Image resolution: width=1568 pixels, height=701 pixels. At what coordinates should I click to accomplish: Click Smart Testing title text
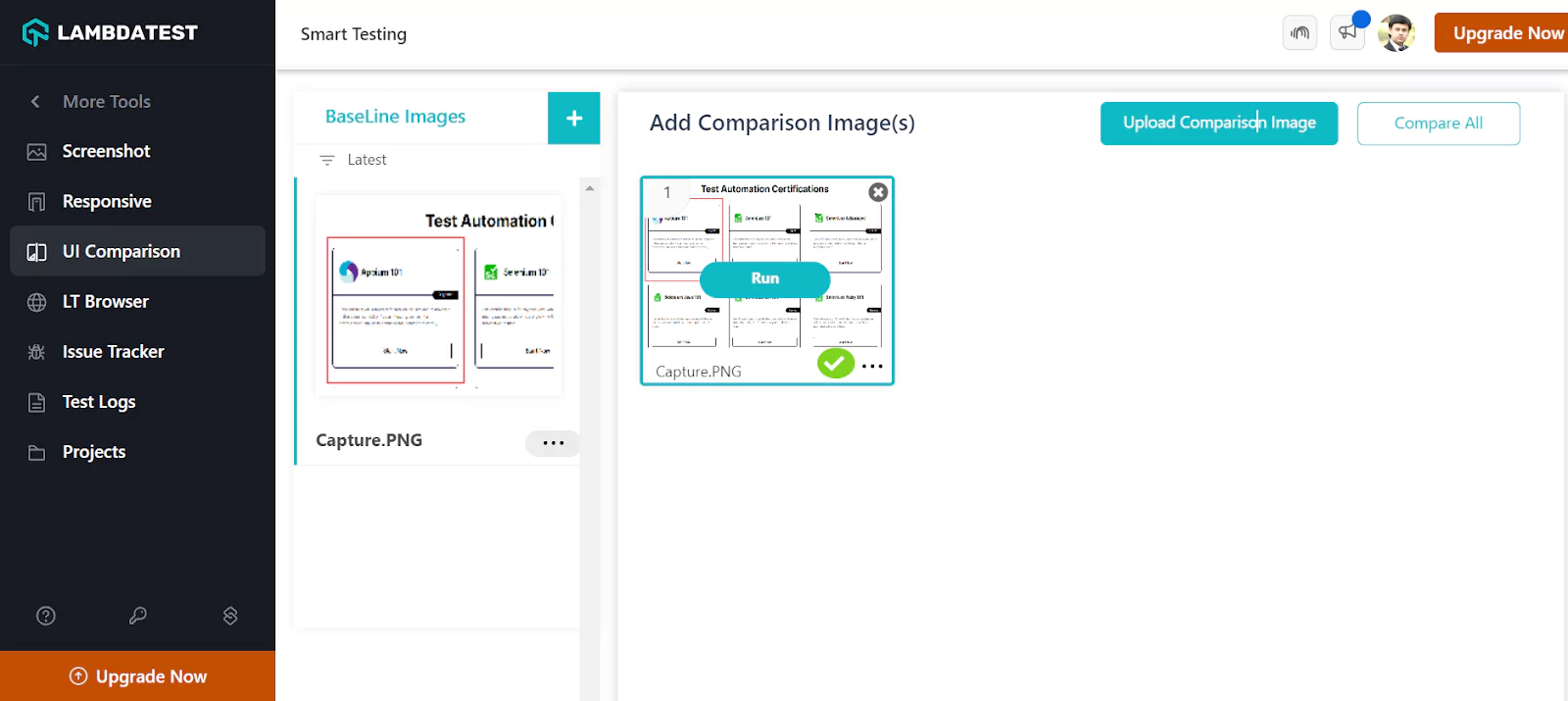tap(354, 34)
